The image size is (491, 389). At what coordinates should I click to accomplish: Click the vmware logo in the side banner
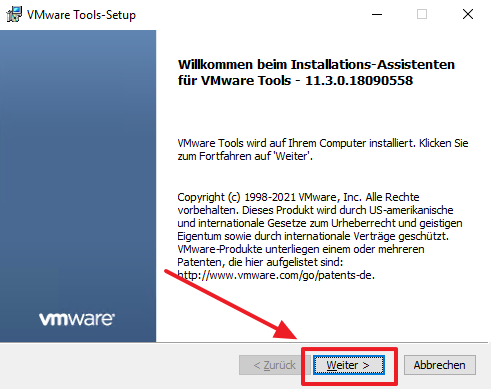pos(77,319)
